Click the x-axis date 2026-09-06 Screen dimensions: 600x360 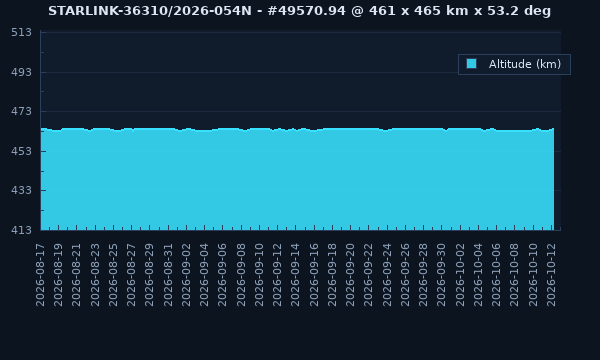click(x=223, y=275)
